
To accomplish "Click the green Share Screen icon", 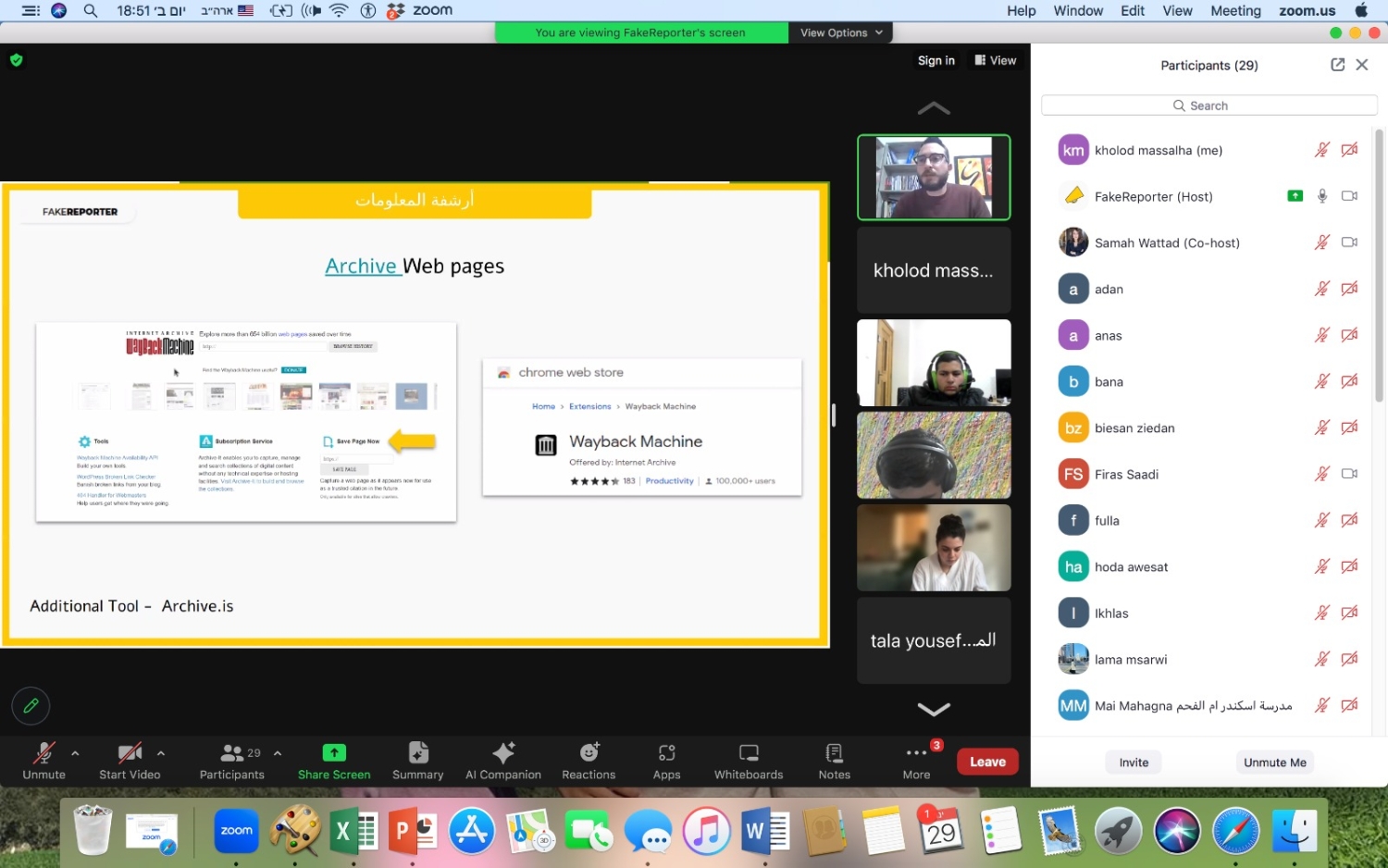I will (334, 752).
